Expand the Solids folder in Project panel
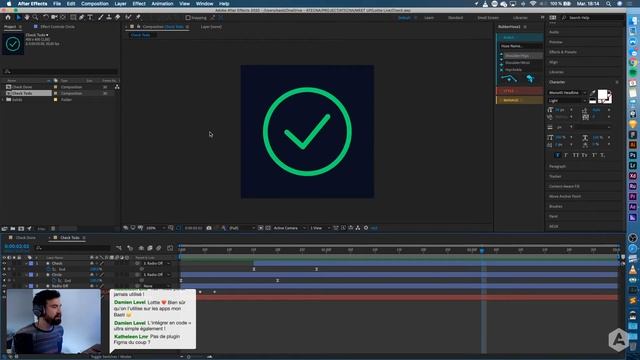The image size is (640, 360). pos(3,100)
